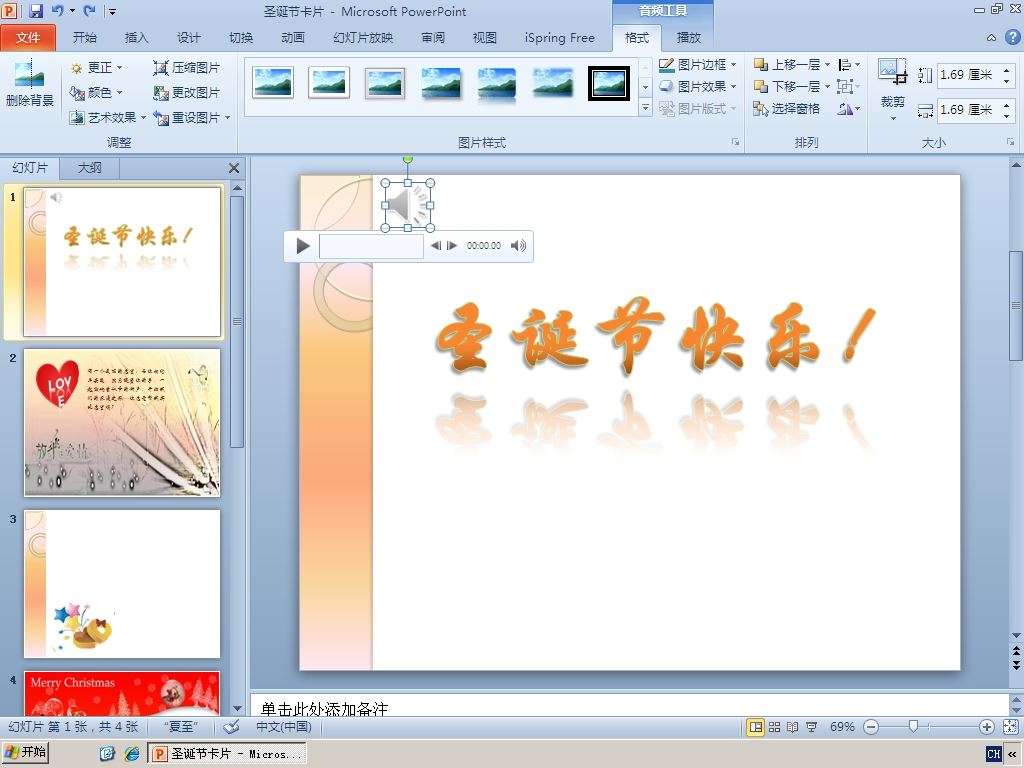Select slide 2 thumbnail with LOVE heart
The image size is (1024, 768).
click(122, 423)
